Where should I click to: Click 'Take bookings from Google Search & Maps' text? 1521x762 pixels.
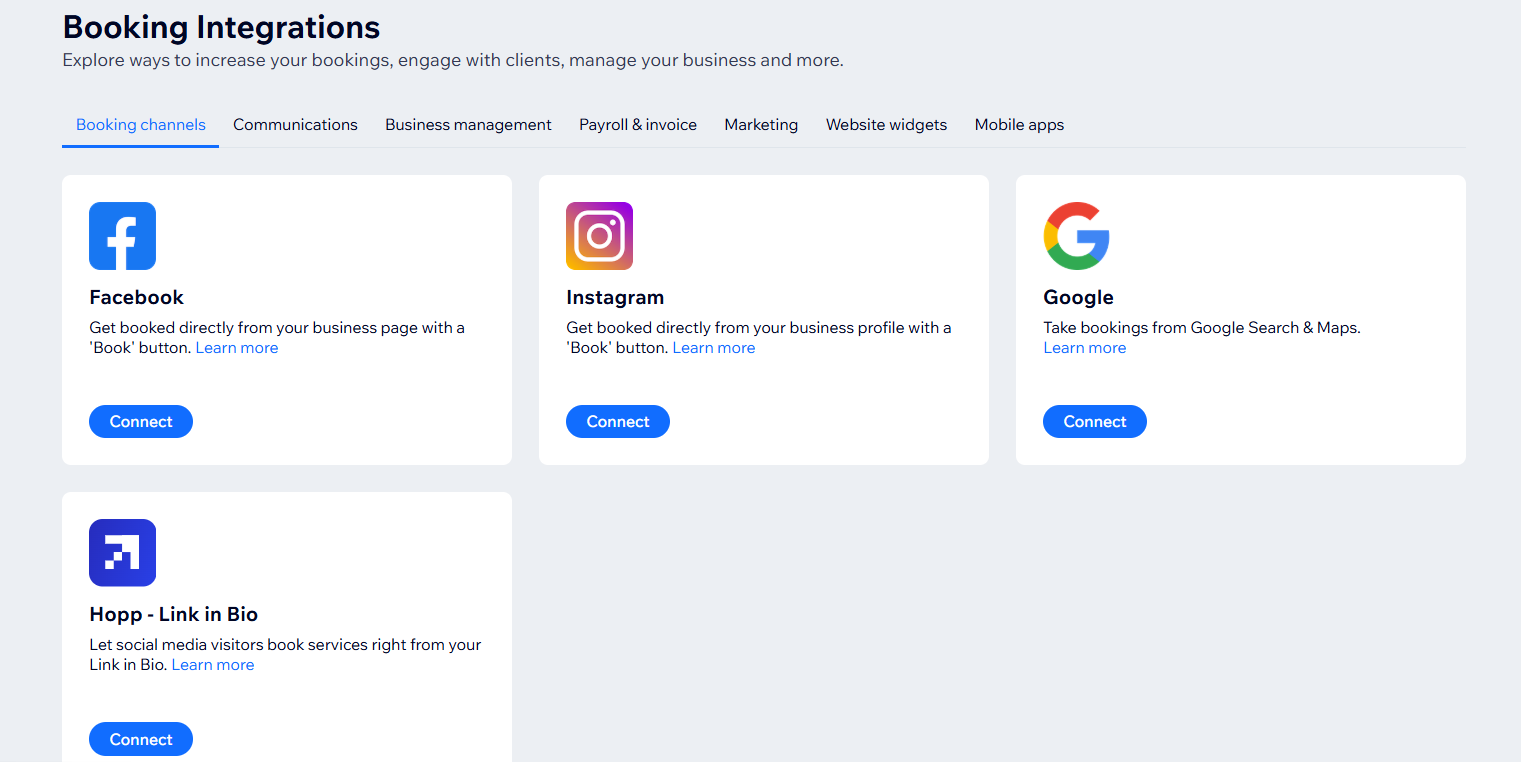click(1202, 327)
